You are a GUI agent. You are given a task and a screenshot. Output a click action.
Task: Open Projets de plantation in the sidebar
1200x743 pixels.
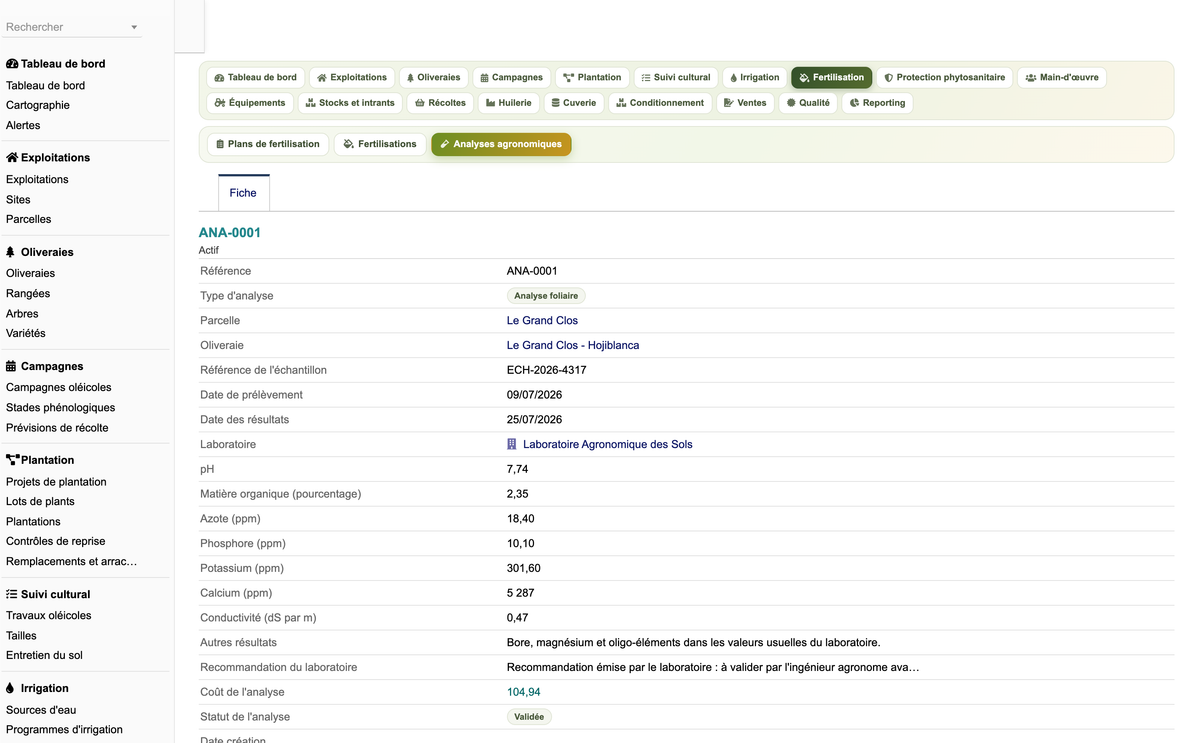56,481
